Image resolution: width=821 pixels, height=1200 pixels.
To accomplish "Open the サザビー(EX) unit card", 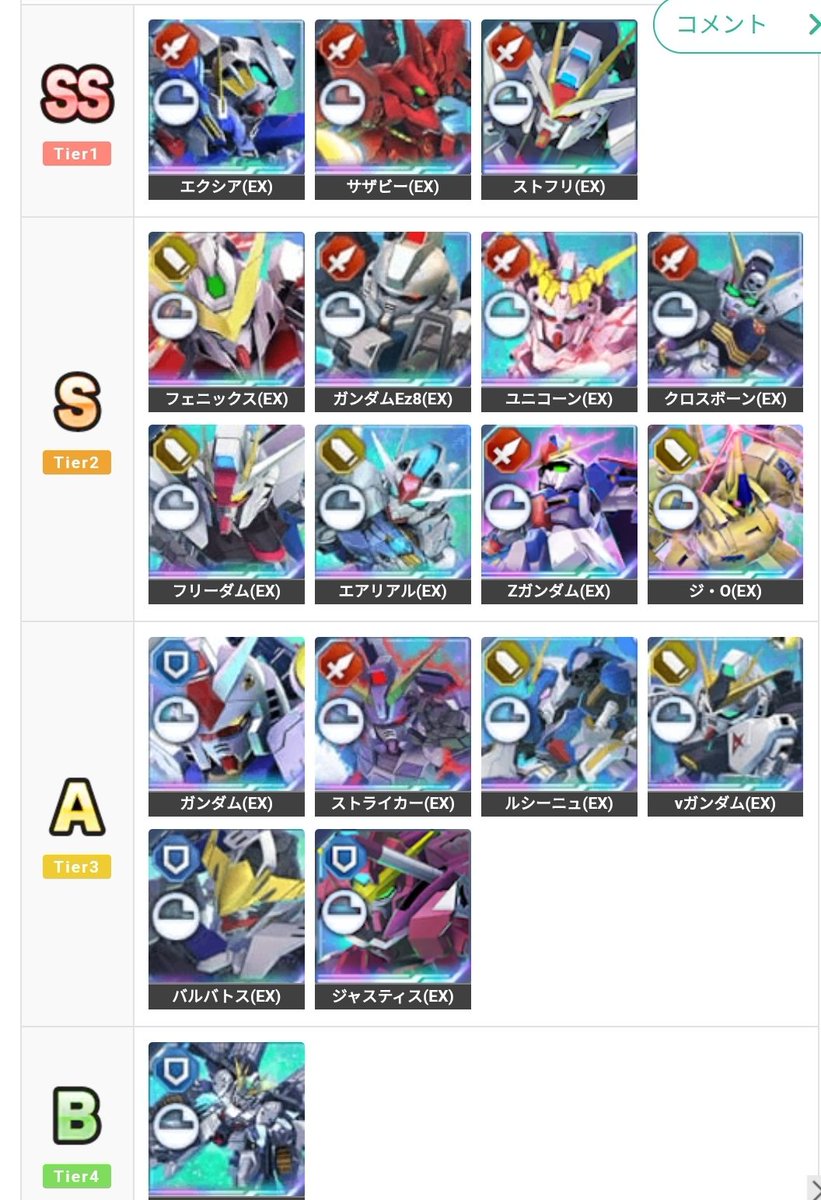I will (x=392, y=110).
